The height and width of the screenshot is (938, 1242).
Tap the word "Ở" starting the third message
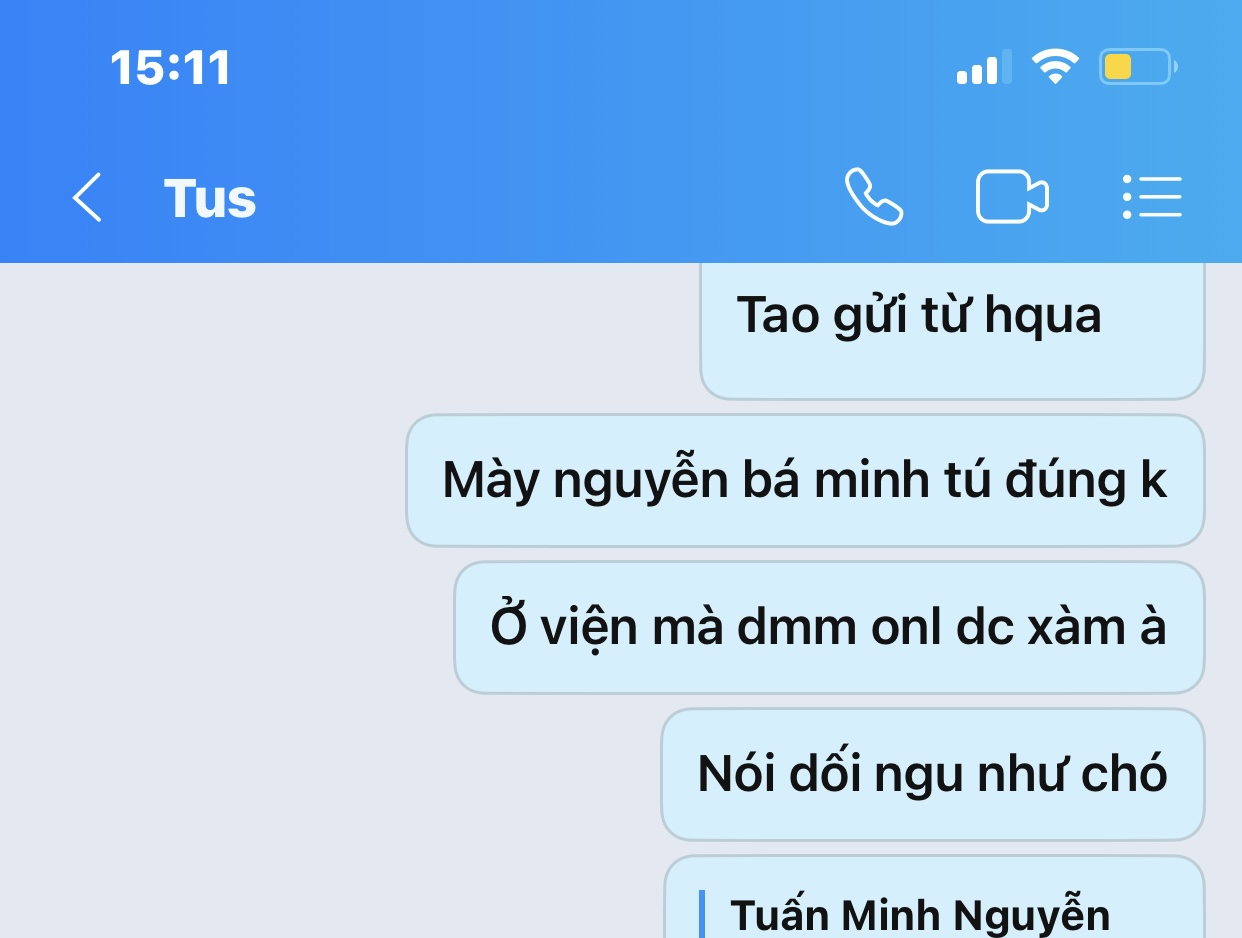pos(509,626)
